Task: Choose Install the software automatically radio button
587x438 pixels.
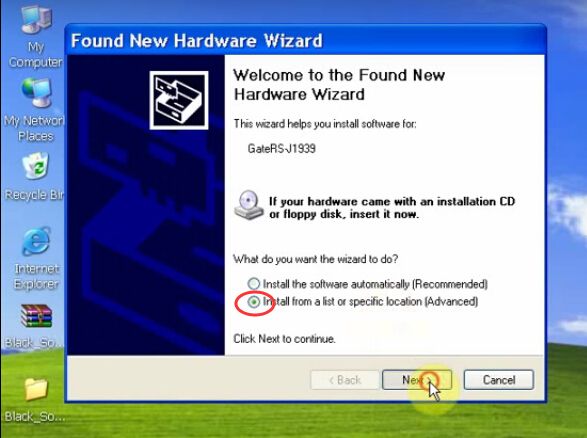Action: pos(254,283)
